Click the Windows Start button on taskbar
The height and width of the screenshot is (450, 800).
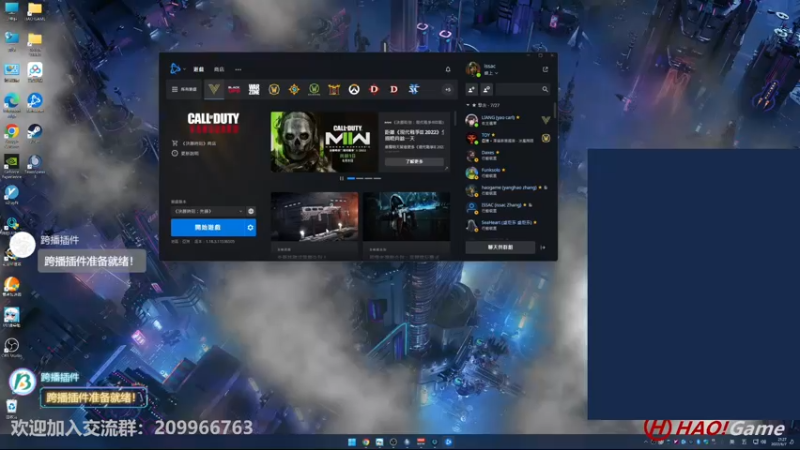[352, 442]
